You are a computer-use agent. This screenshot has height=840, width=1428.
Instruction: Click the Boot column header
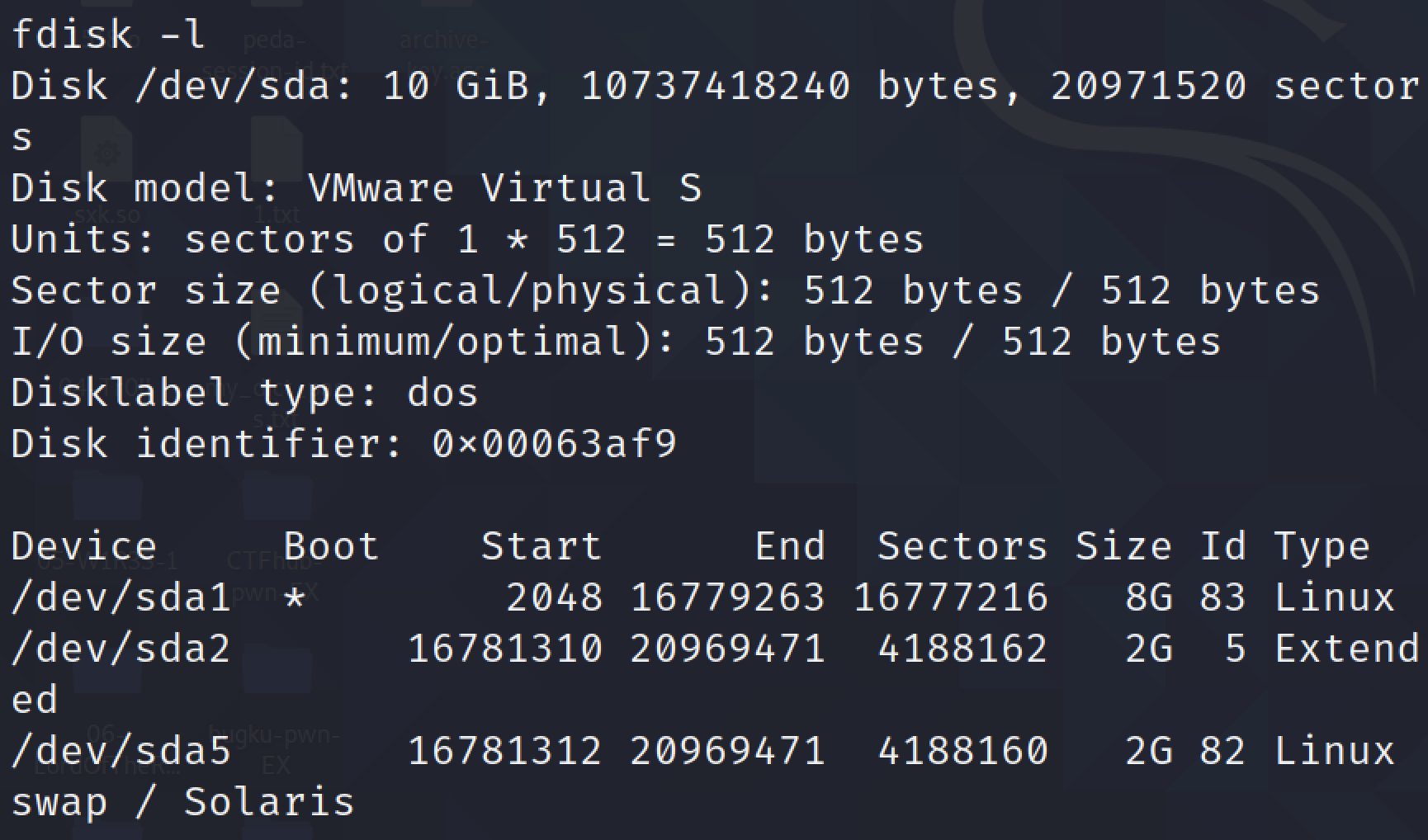pyautogui.click(x=330, y=546)
